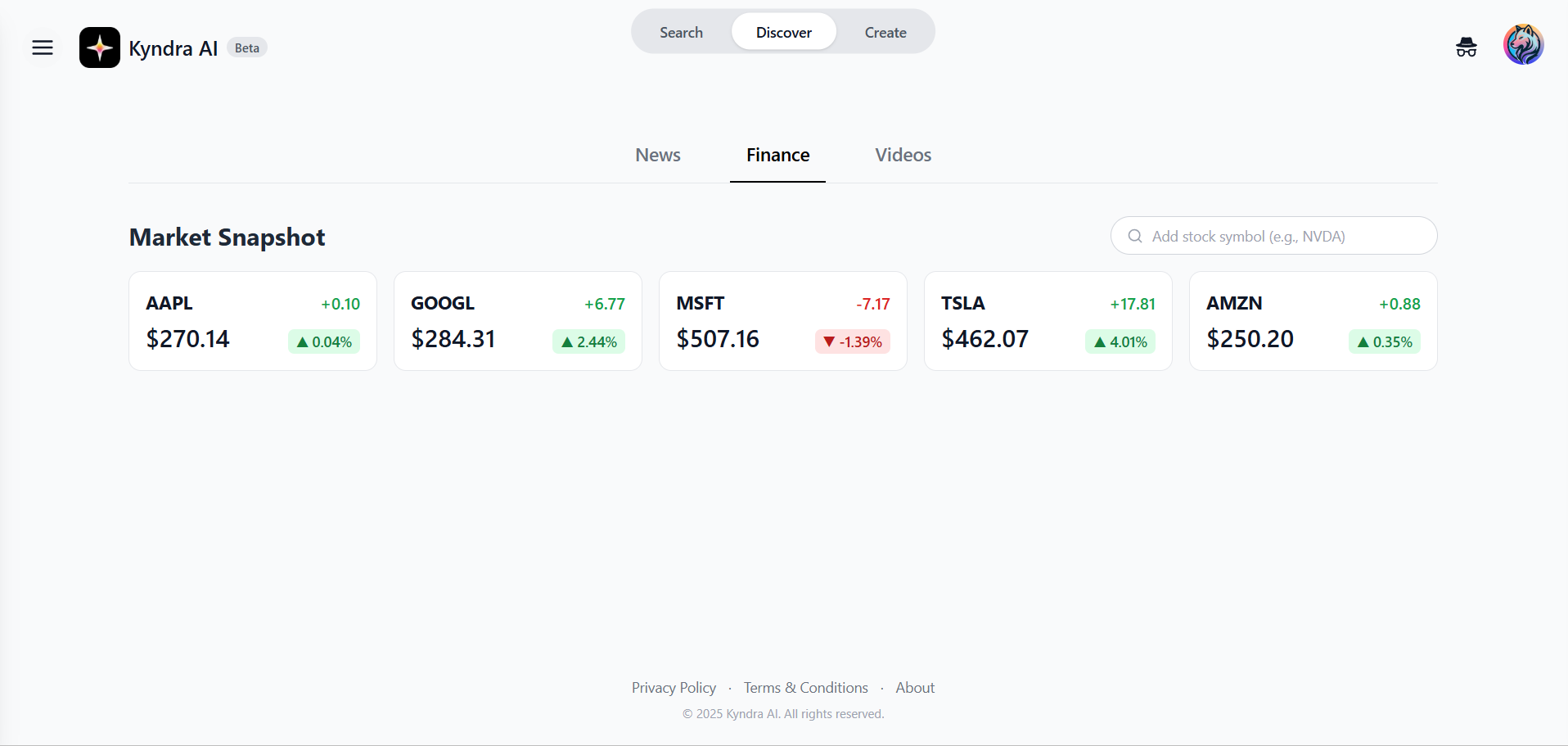The width and height of the screenshot is (1568, 746).
Task: Click the 0.35% change badge
Action: tap(1385, 341)
